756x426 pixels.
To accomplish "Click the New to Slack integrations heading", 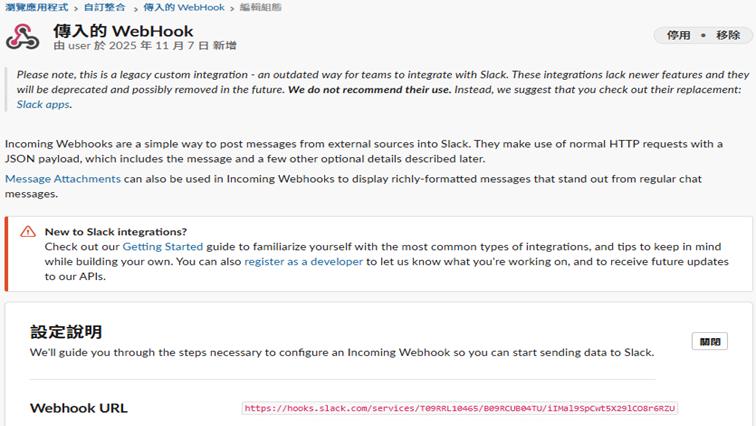I will click(115, 231).
